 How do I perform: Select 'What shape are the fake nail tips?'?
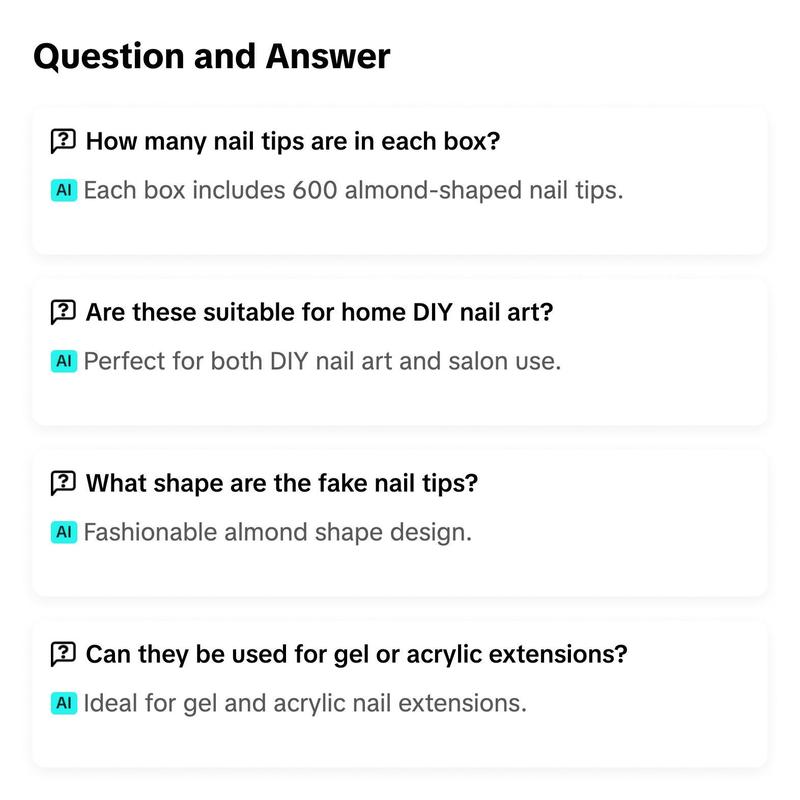[x=282, y=483]
